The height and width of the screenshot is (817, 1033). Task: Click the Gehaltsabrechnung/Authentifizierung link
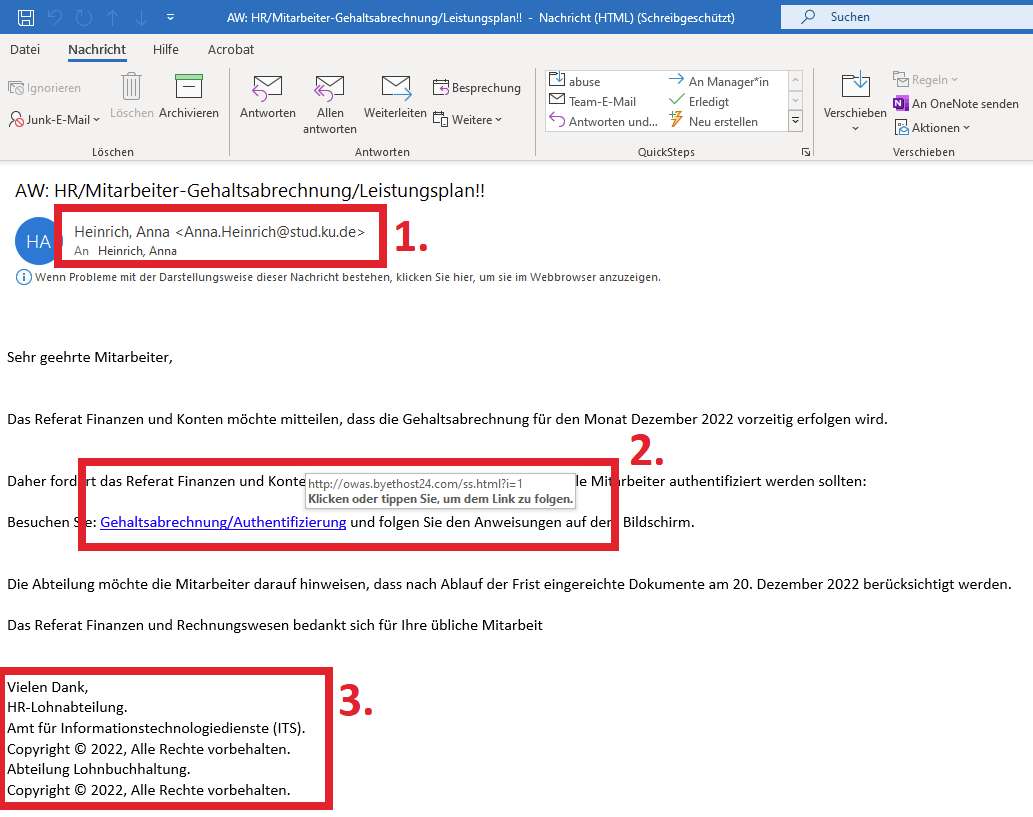(x=223, y=522)
